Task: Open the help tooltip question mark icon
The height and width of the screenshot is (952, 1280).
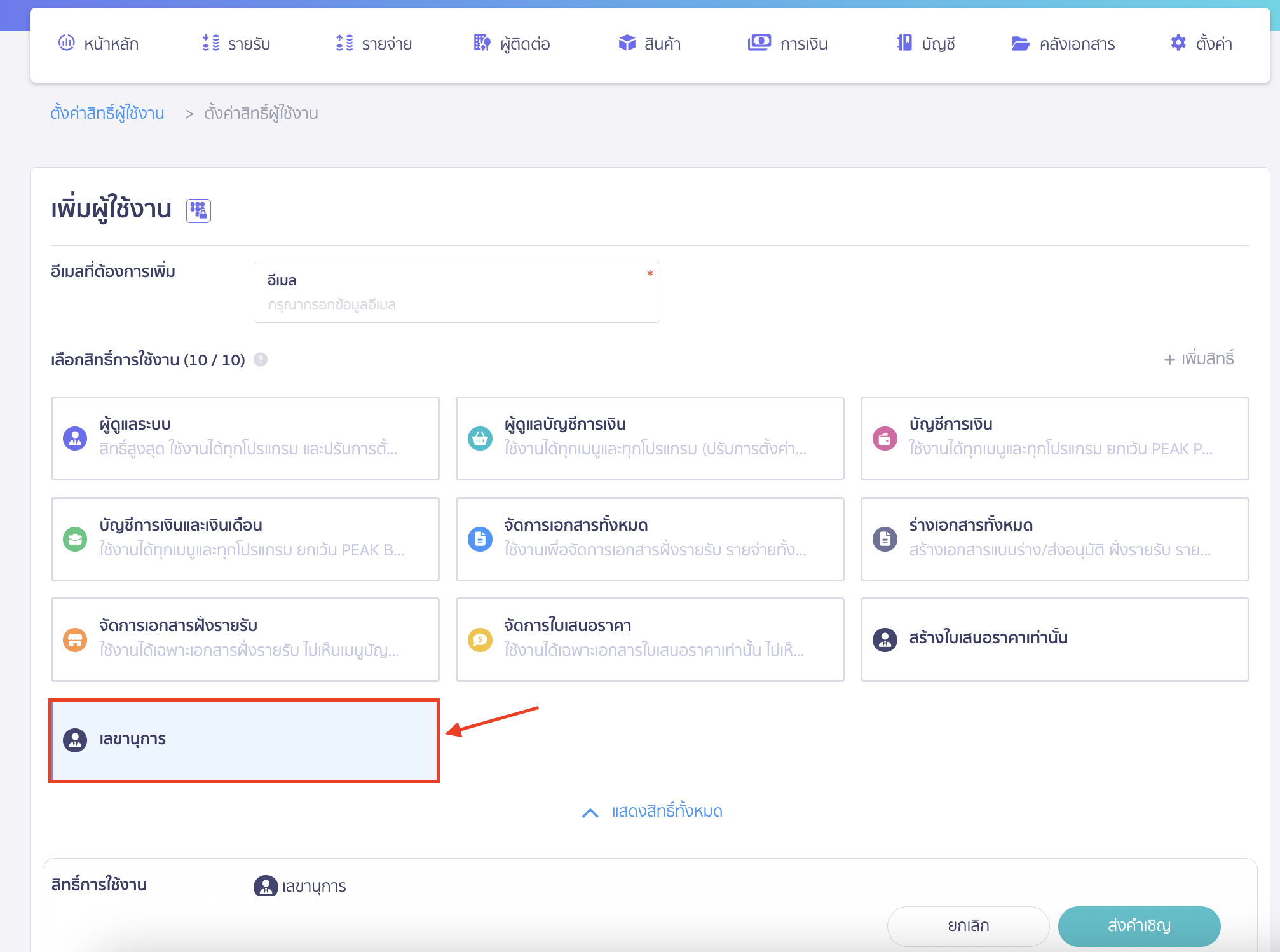Action: click(260, 360)
